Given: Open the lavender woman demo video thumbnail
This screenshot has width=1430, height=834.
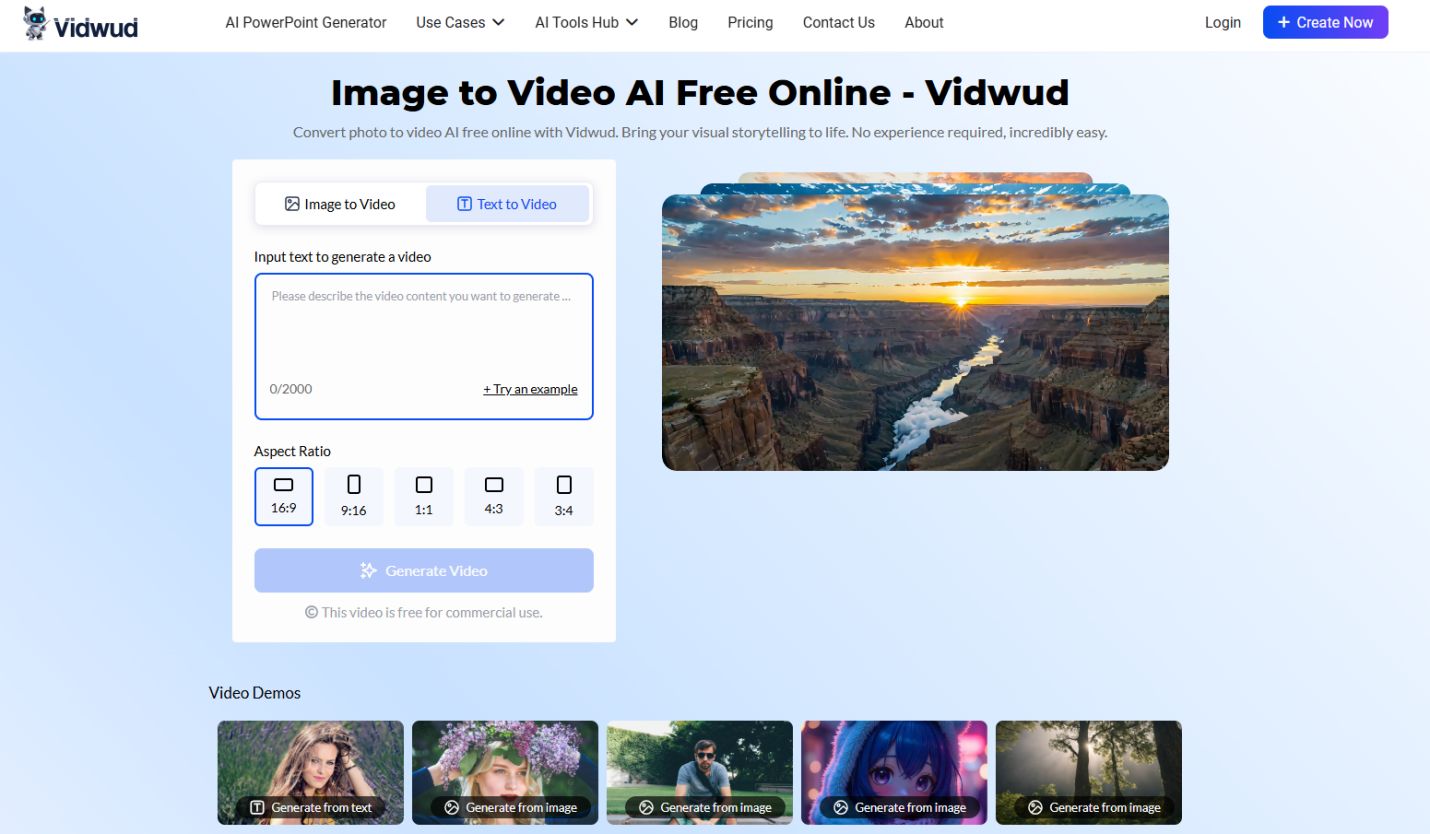Looking at the screenshot, I should [x=311, y=765].
